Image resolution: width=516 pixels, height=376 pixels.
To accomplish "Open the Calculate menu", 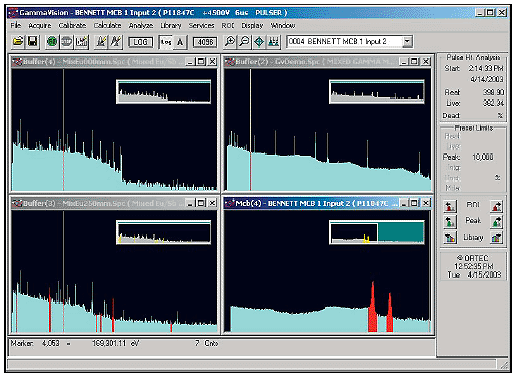I will (x=107, y=25).
